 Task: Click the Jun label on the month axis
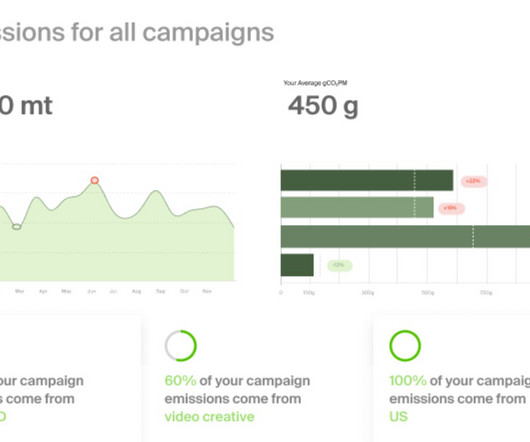(92, 291)
